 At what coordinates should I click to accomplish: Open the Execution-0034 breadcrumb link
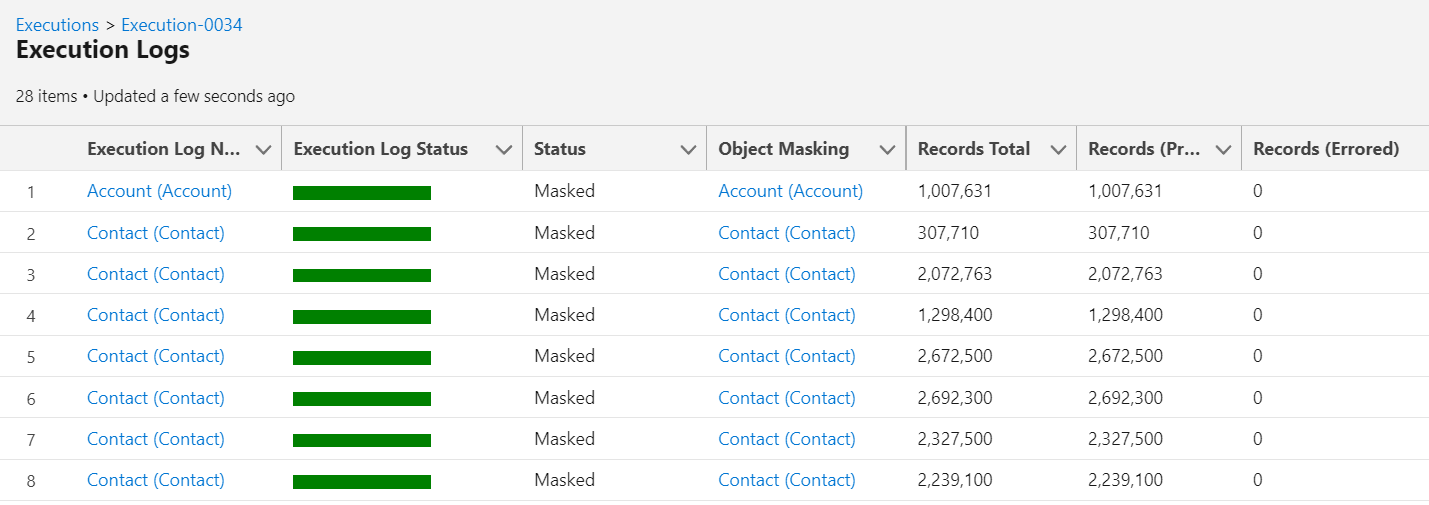point(181,25)
